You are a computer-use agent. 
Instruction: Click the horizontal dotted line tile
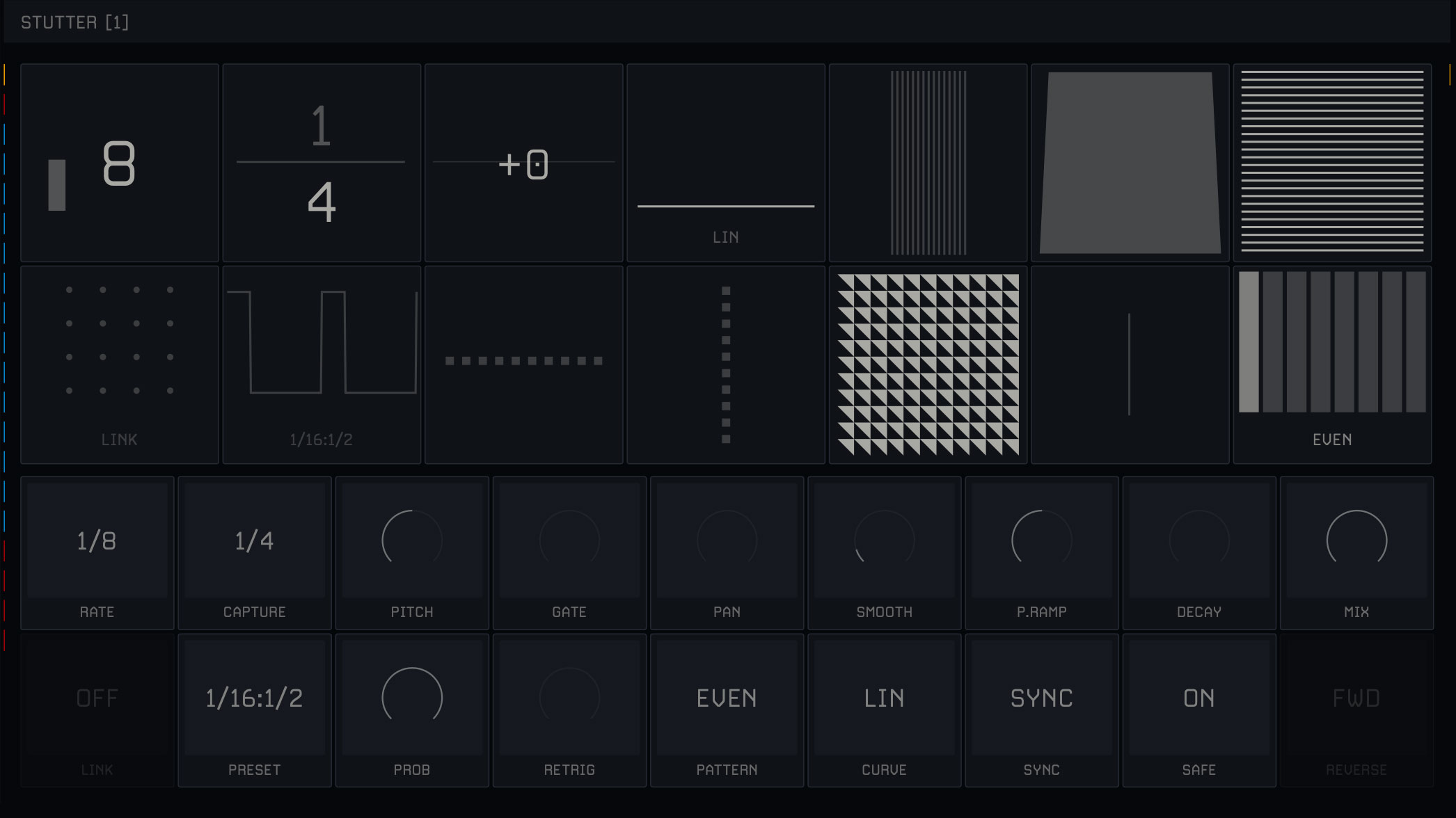[x=523, y=364]
